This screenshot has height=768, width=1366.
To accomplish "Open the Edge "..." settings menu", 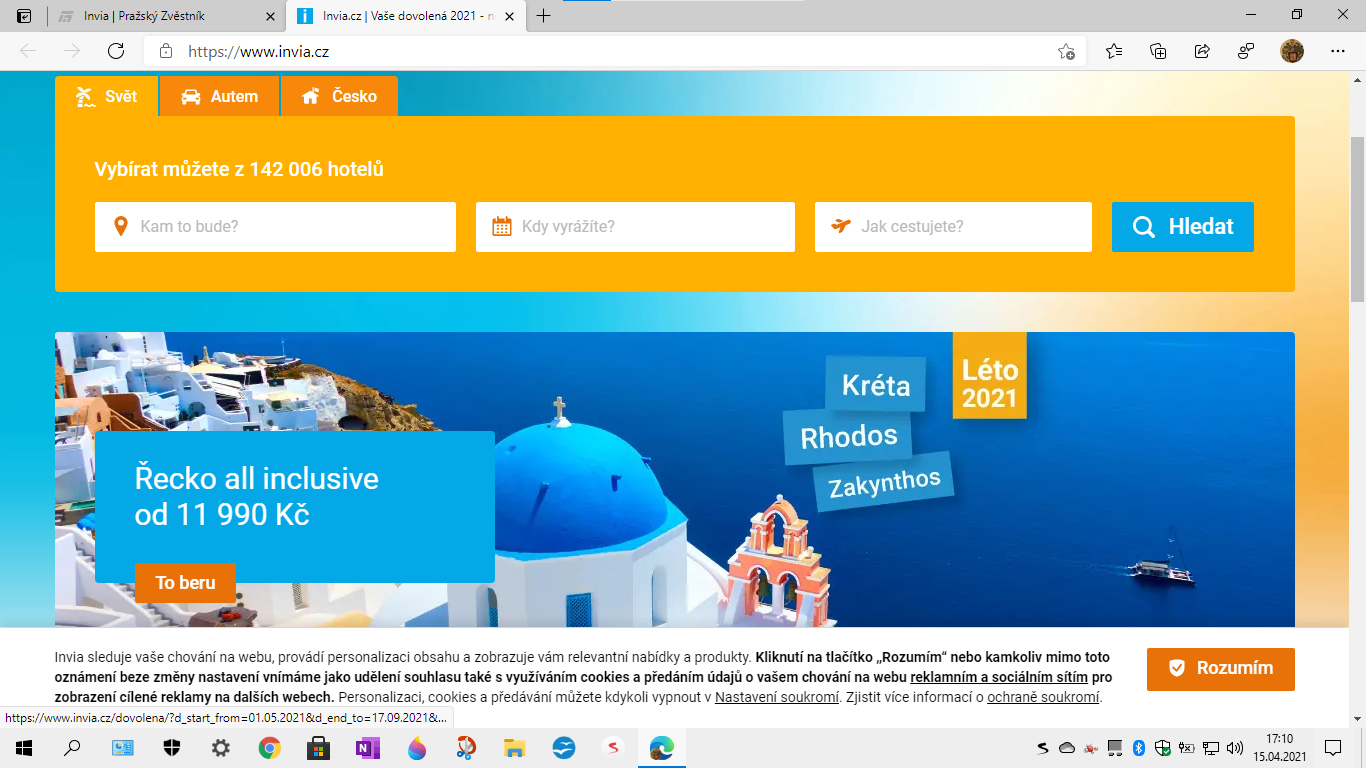I will pos(1336,50).
